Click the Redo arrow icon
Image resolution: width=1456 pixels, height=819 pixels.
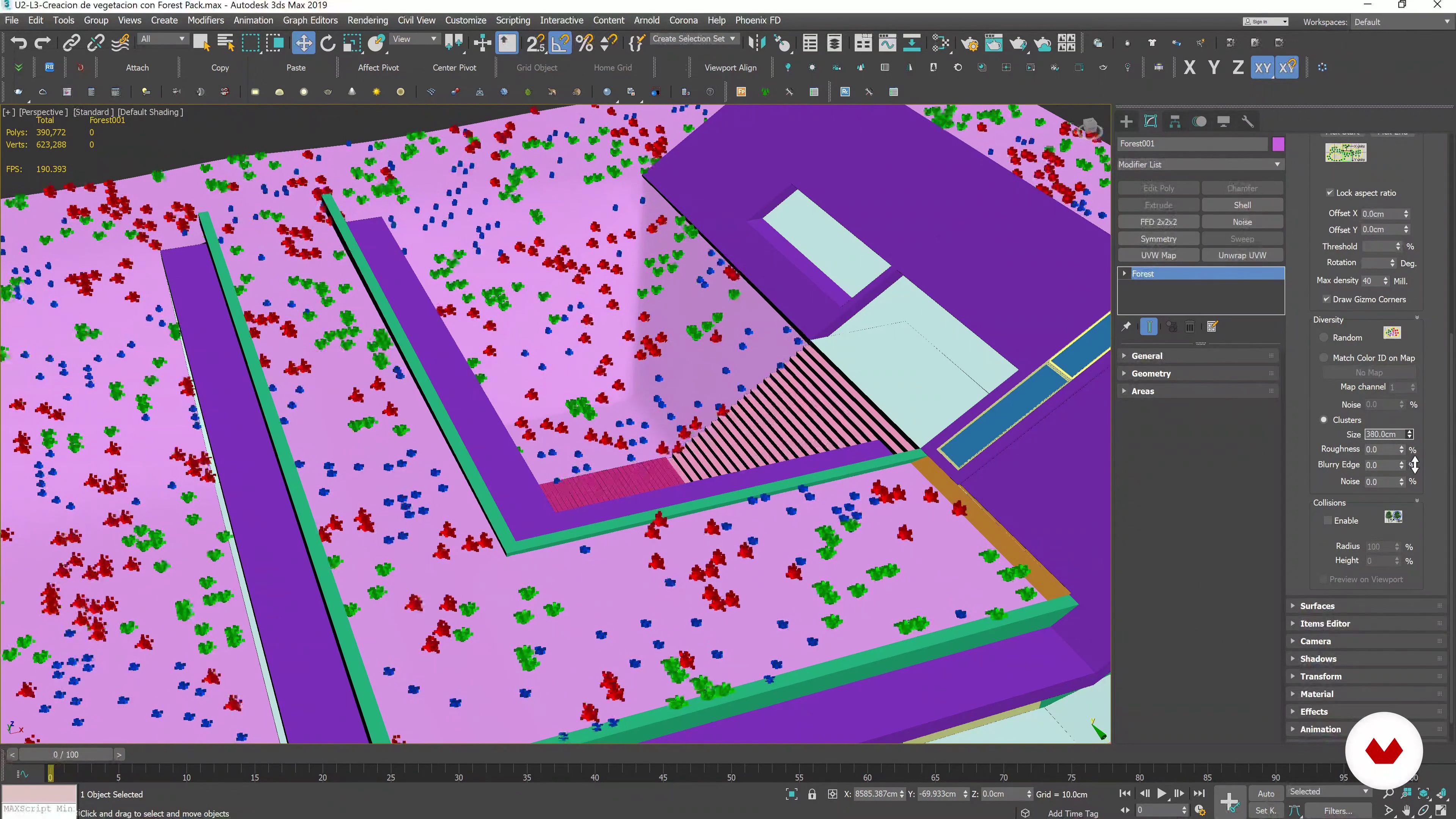click(x=43, y=43)
